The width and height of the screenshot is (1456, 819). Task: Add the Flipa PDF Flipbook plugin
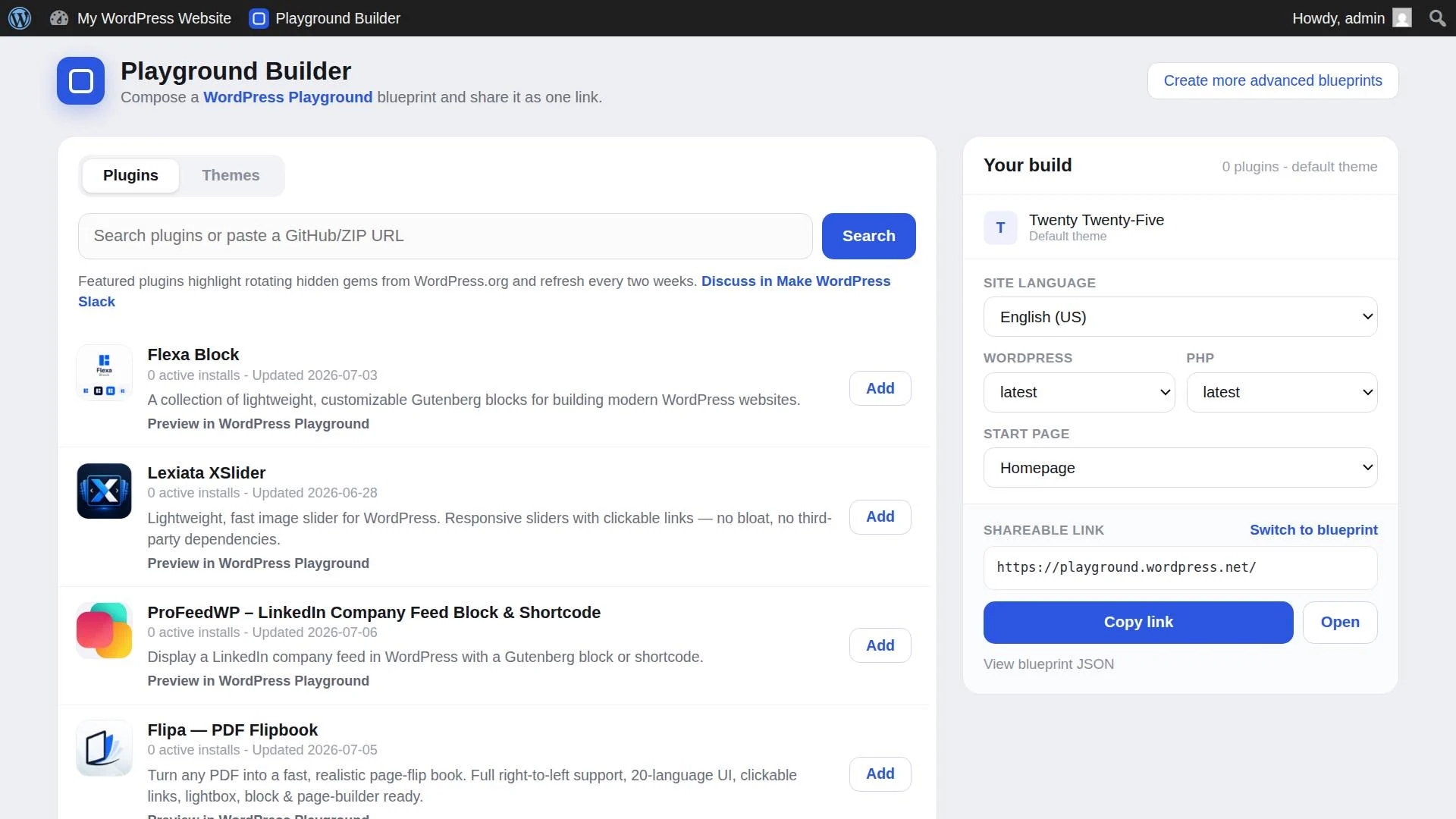pyautogui.click(x=880, y=774)
